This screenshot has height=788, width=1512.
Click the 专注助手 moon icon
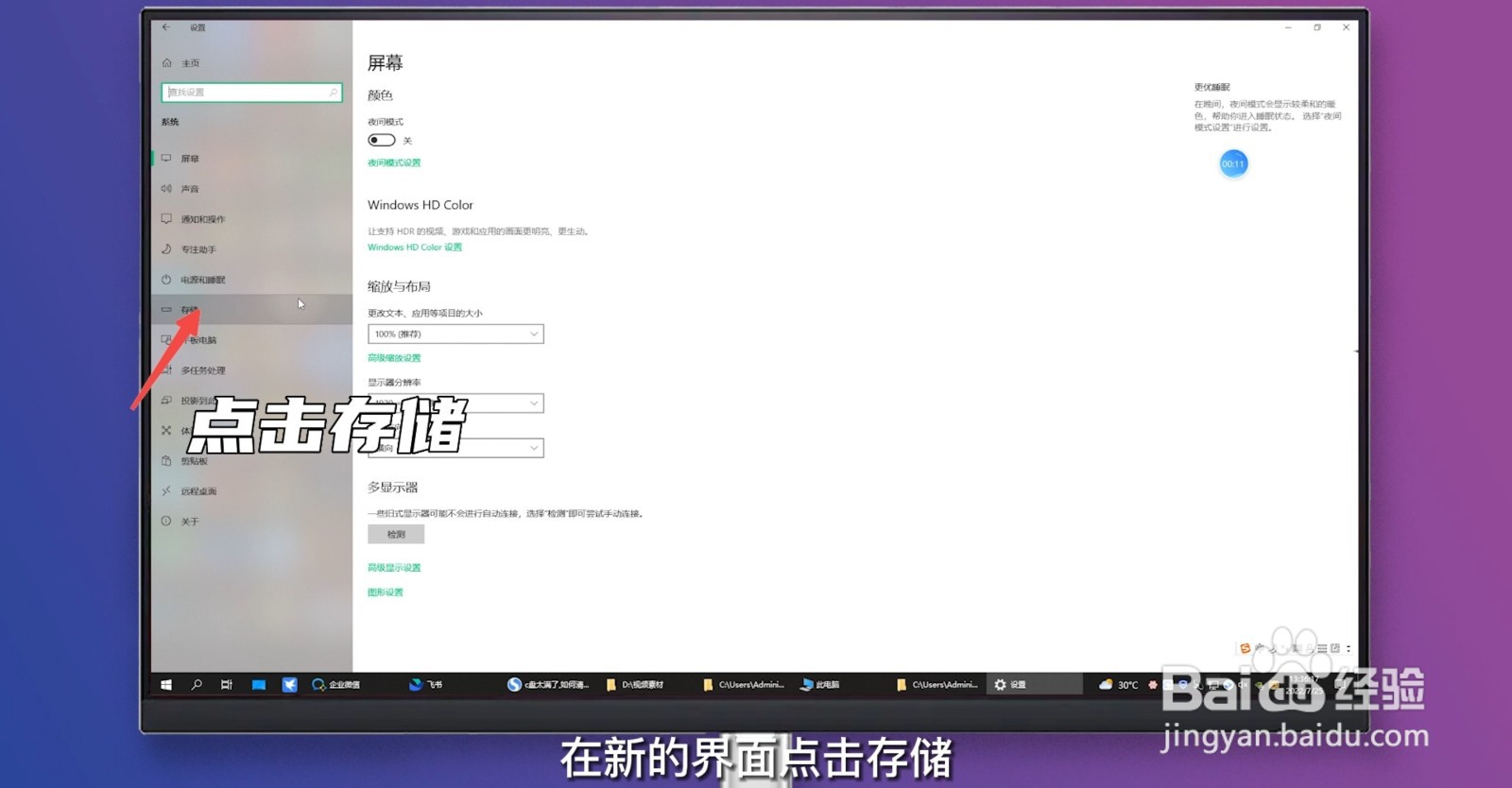click(x=166, y=249)
